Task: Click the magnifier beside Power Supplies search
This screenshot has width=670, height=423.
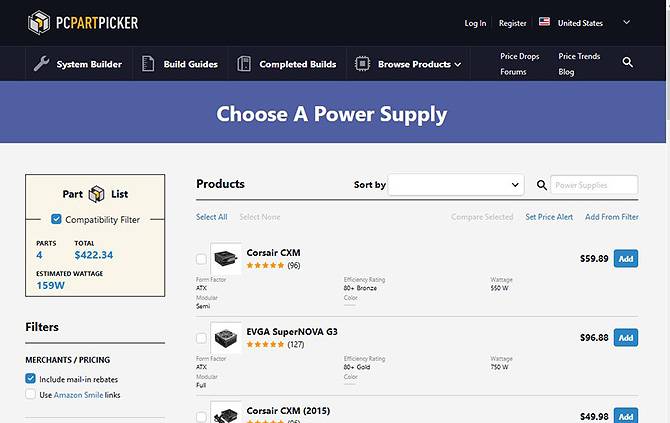Action: tap(541, 185)
